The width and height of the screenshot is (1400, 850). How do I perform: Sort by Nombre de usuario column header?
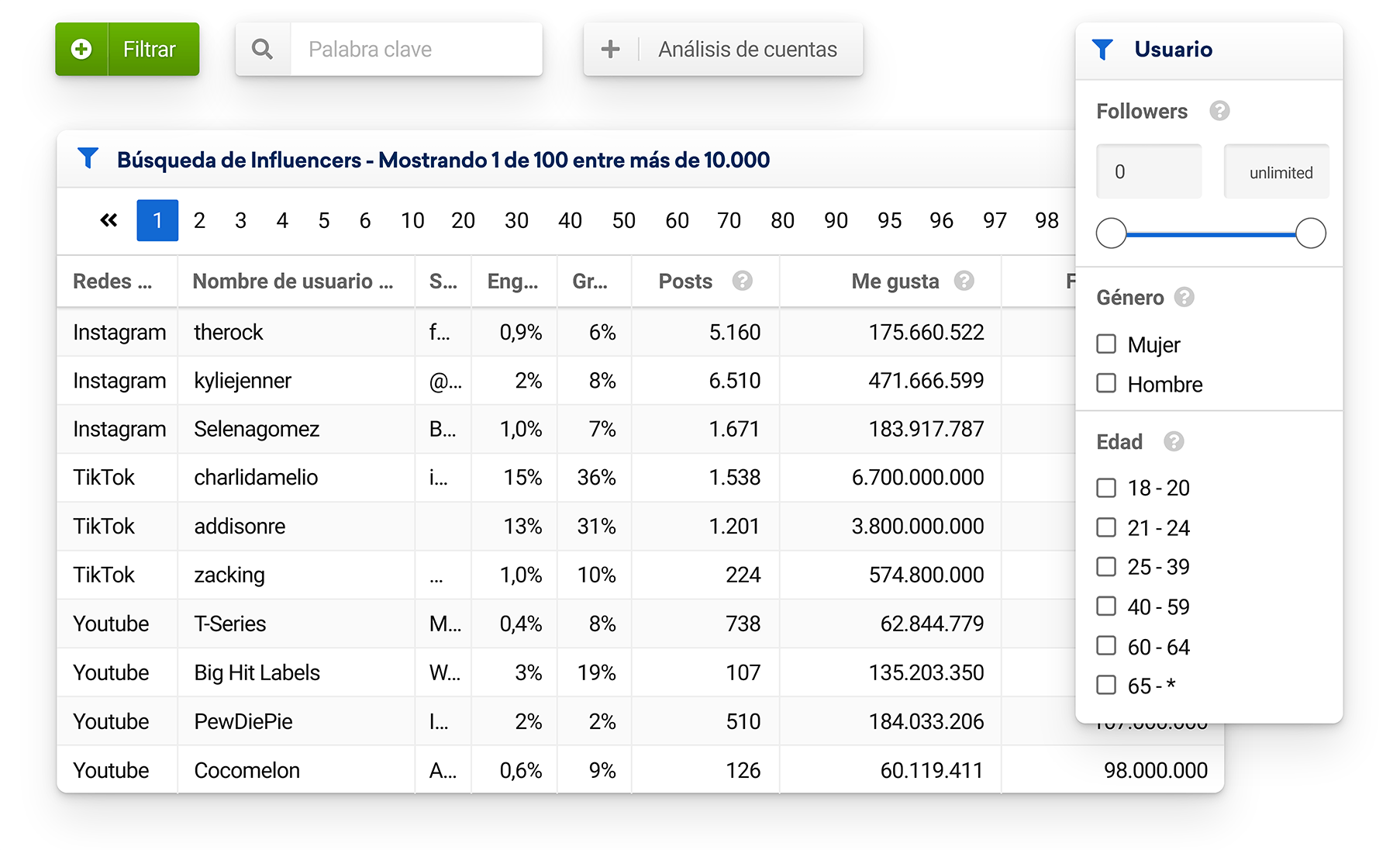coord(293,281)
